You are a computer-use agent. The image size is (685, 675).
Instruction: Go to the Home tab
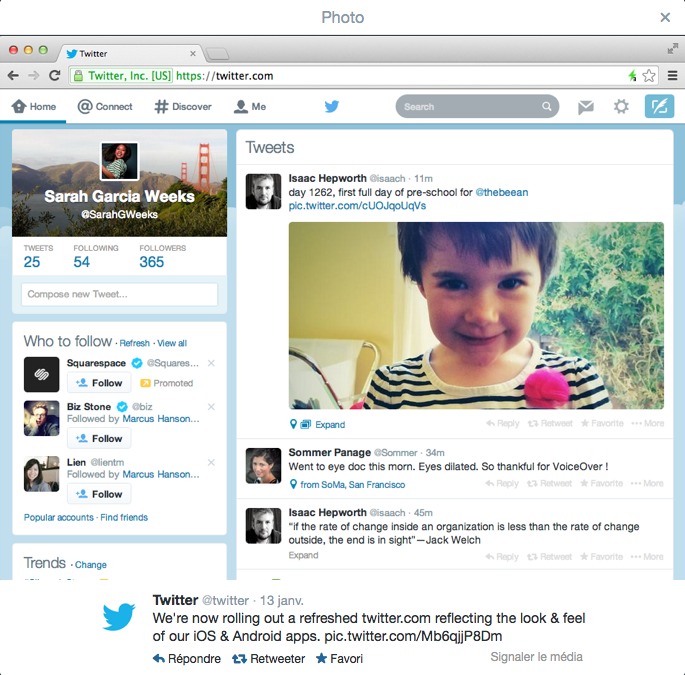click(34, 107)
